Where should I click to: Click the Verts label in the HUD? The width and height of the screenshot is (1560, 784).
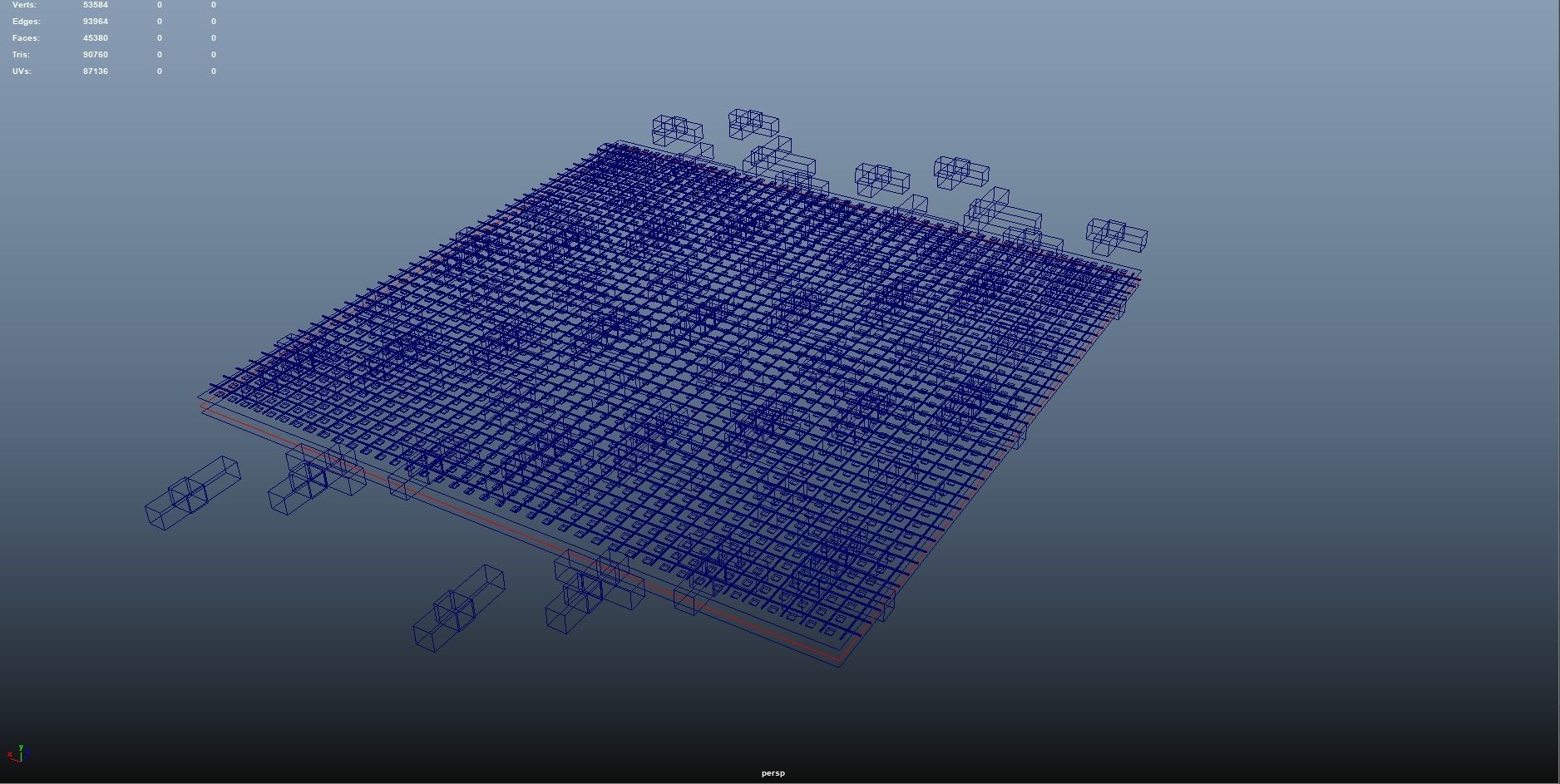(x=24, y=5)
